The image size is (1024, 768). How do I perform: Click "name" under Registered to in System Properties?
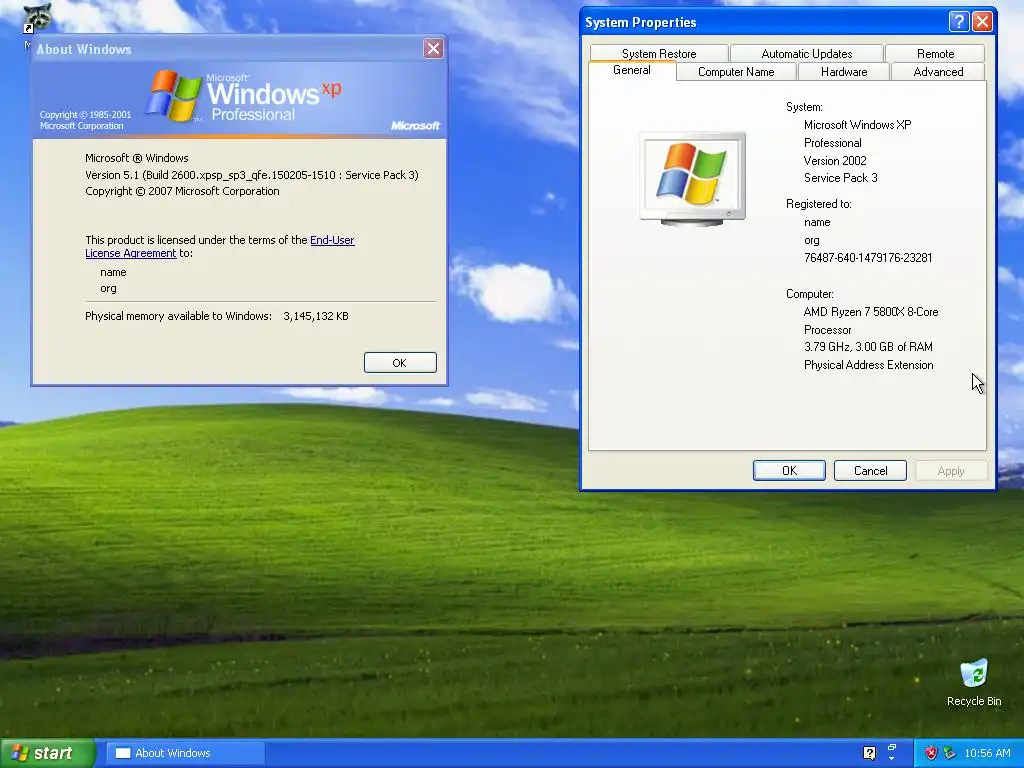coord(817,222)
